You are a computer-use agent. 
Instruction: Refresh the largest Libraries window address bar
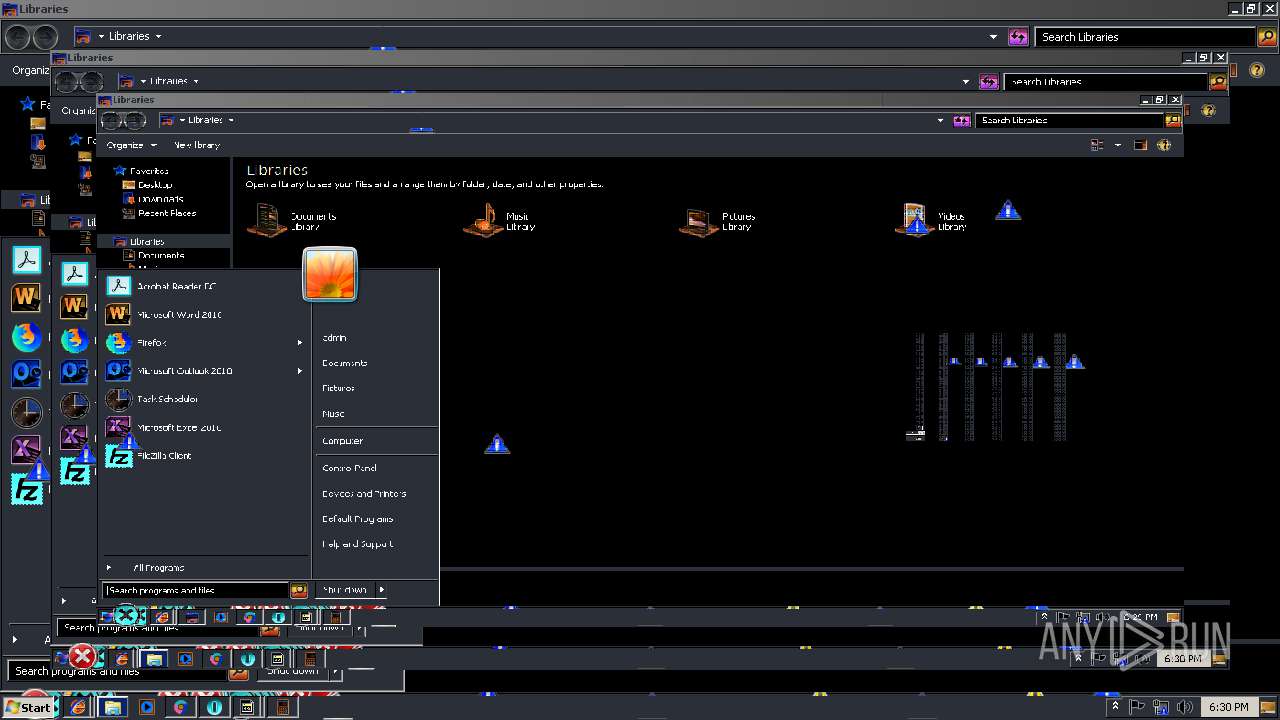pyautogui.click(x=1018, y=37)
